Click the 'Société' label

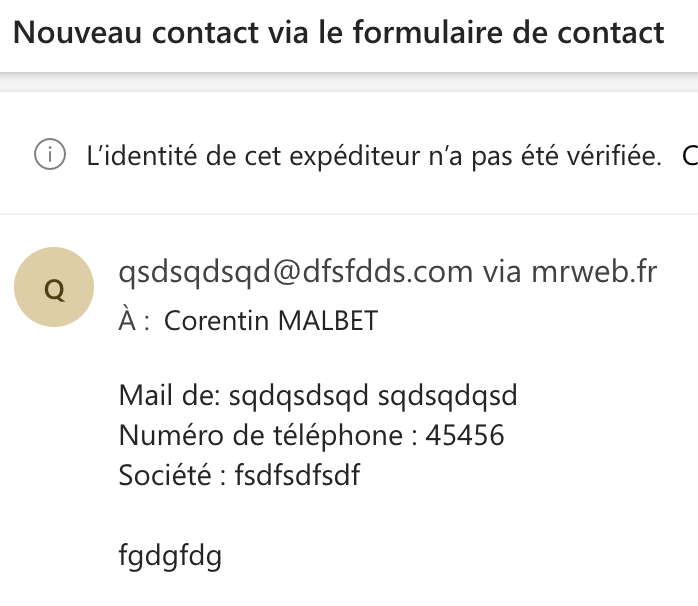165,475
